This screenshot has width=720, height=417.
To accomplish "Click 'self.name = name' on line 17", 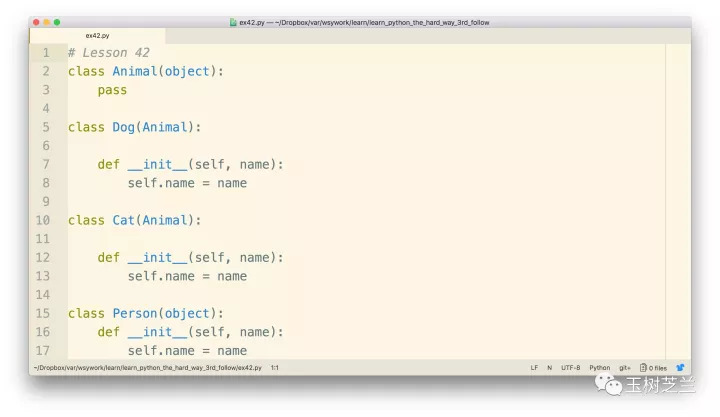I will click(187, 351).
